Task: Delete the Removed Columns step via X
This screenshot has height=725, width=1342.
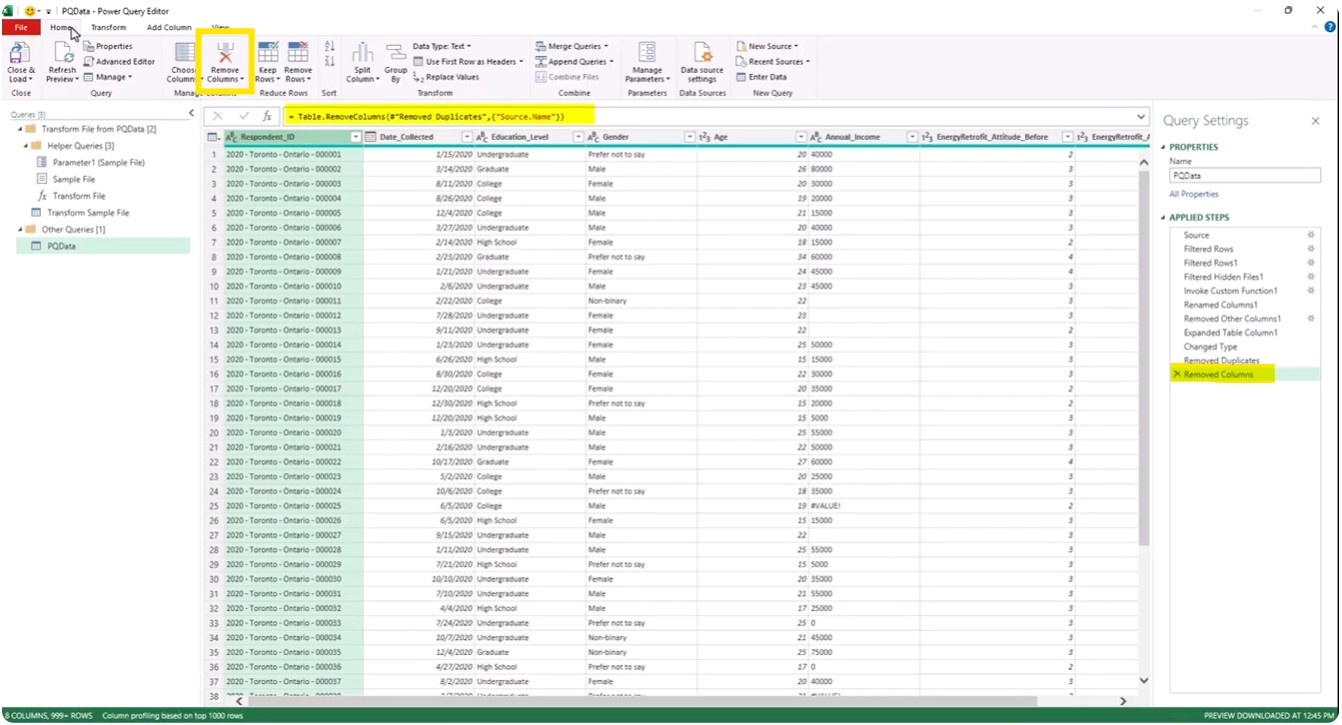Action: (x=1177, y=374)
